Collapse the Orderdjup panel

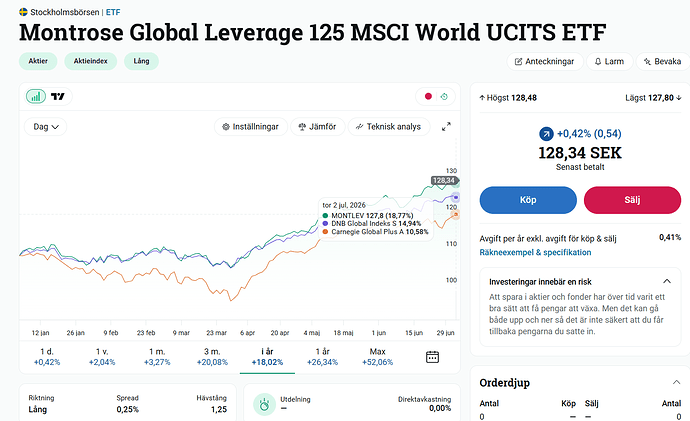click(x=676, y=382)
